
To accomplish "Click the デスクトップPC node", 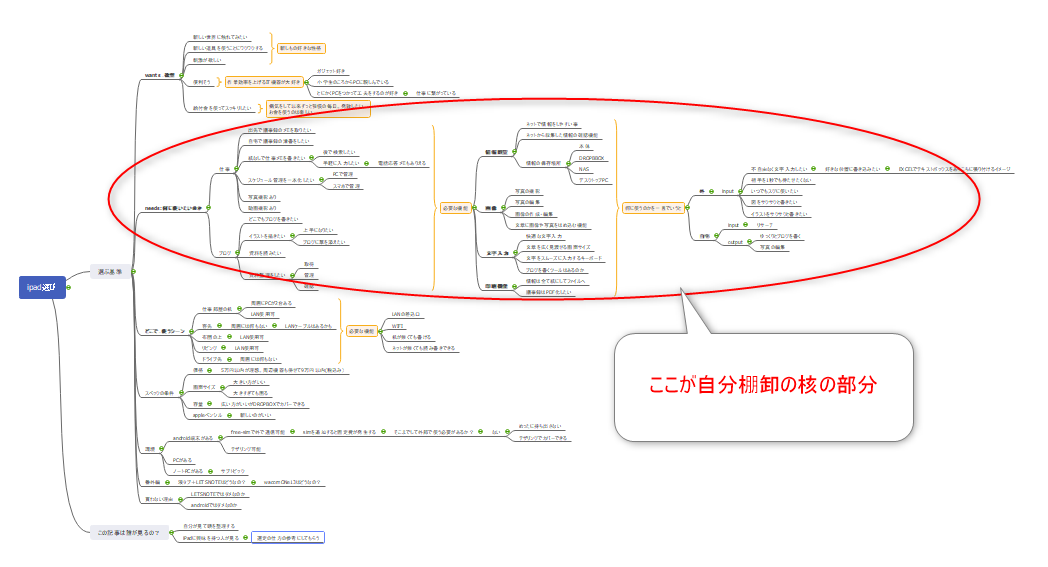I will coord(595,180).
